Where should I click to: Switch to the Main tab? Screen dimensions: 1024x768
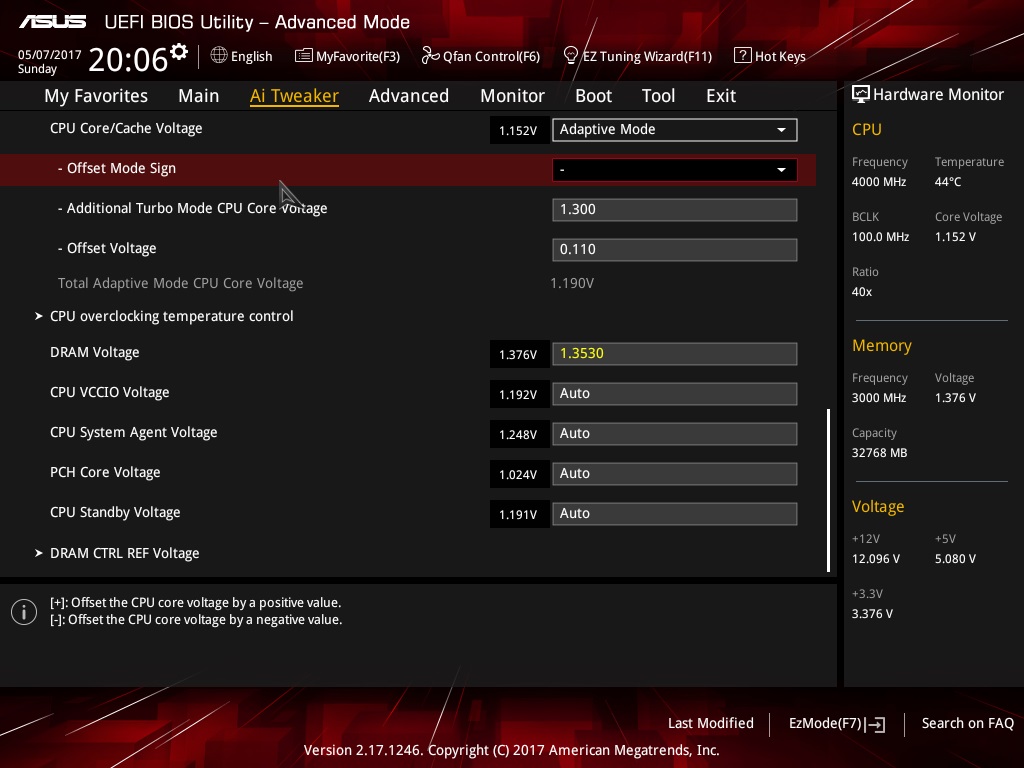pyautogui.click(x=199, y=95)
